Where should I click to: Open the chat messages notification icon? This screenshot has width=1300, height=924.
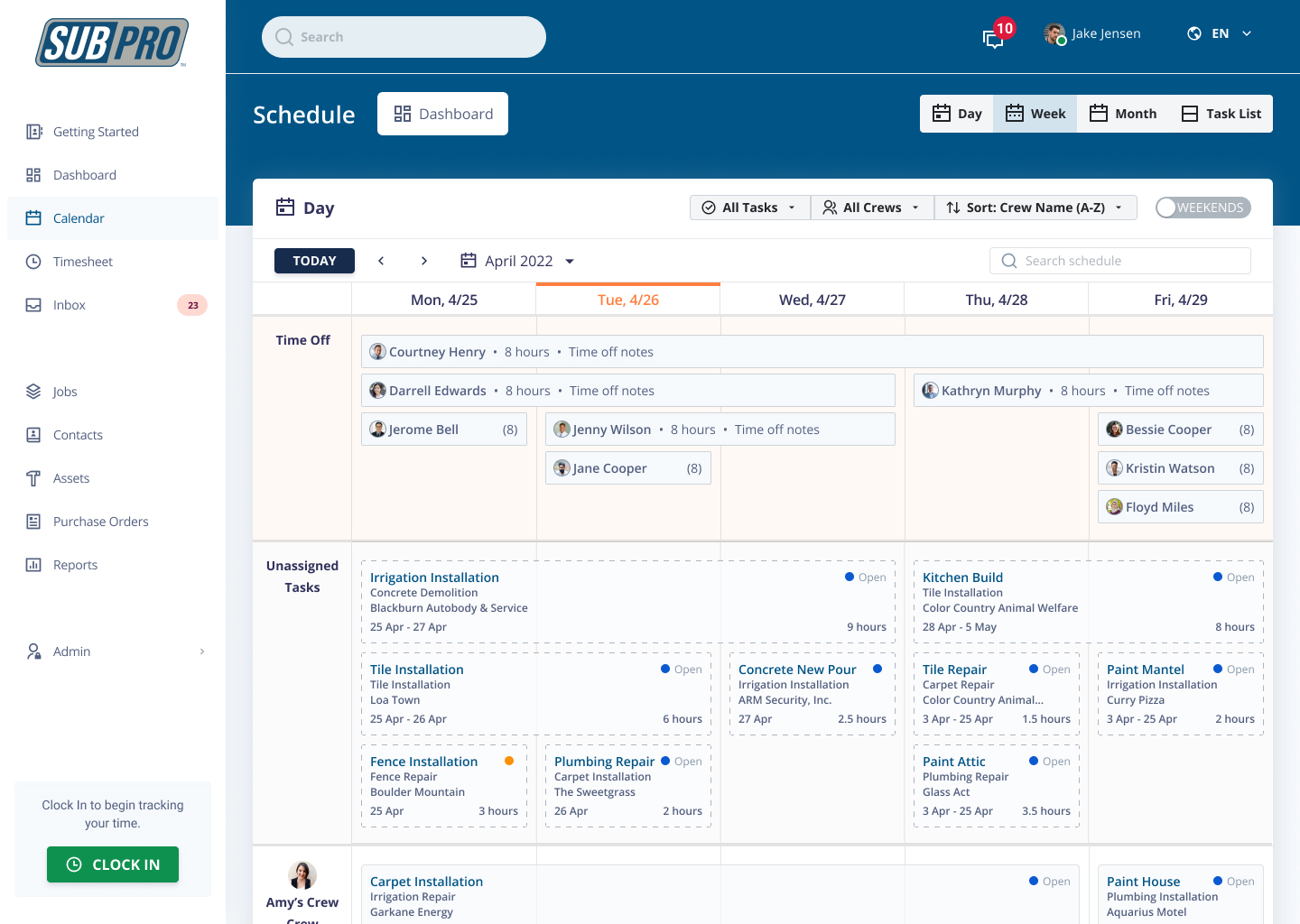994,38
